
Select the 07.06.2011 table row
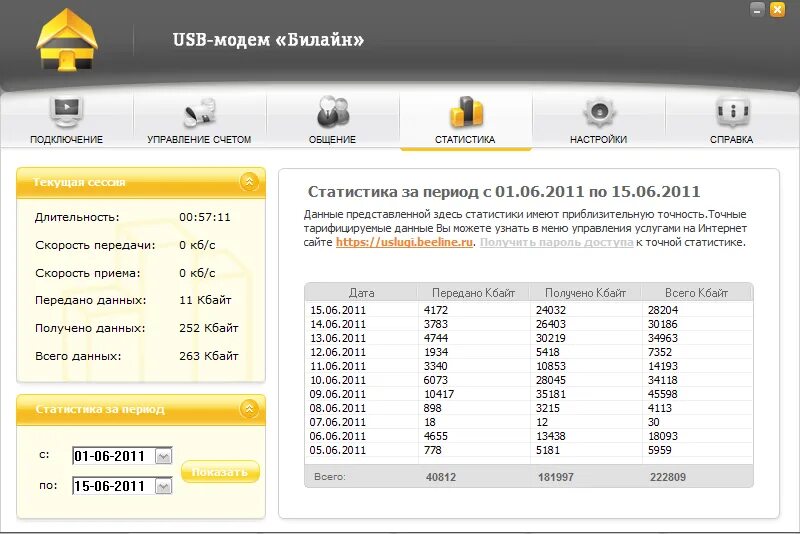[x=529, y=422]
